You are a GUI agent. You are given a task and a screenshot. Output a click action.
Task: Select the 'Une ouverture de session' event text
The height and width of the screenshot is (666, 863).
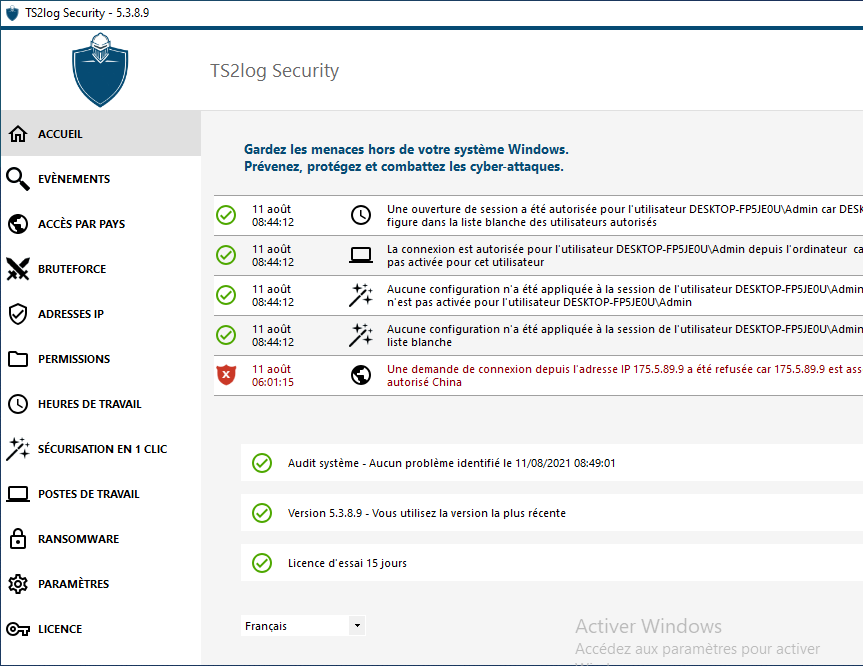[625, 216]
